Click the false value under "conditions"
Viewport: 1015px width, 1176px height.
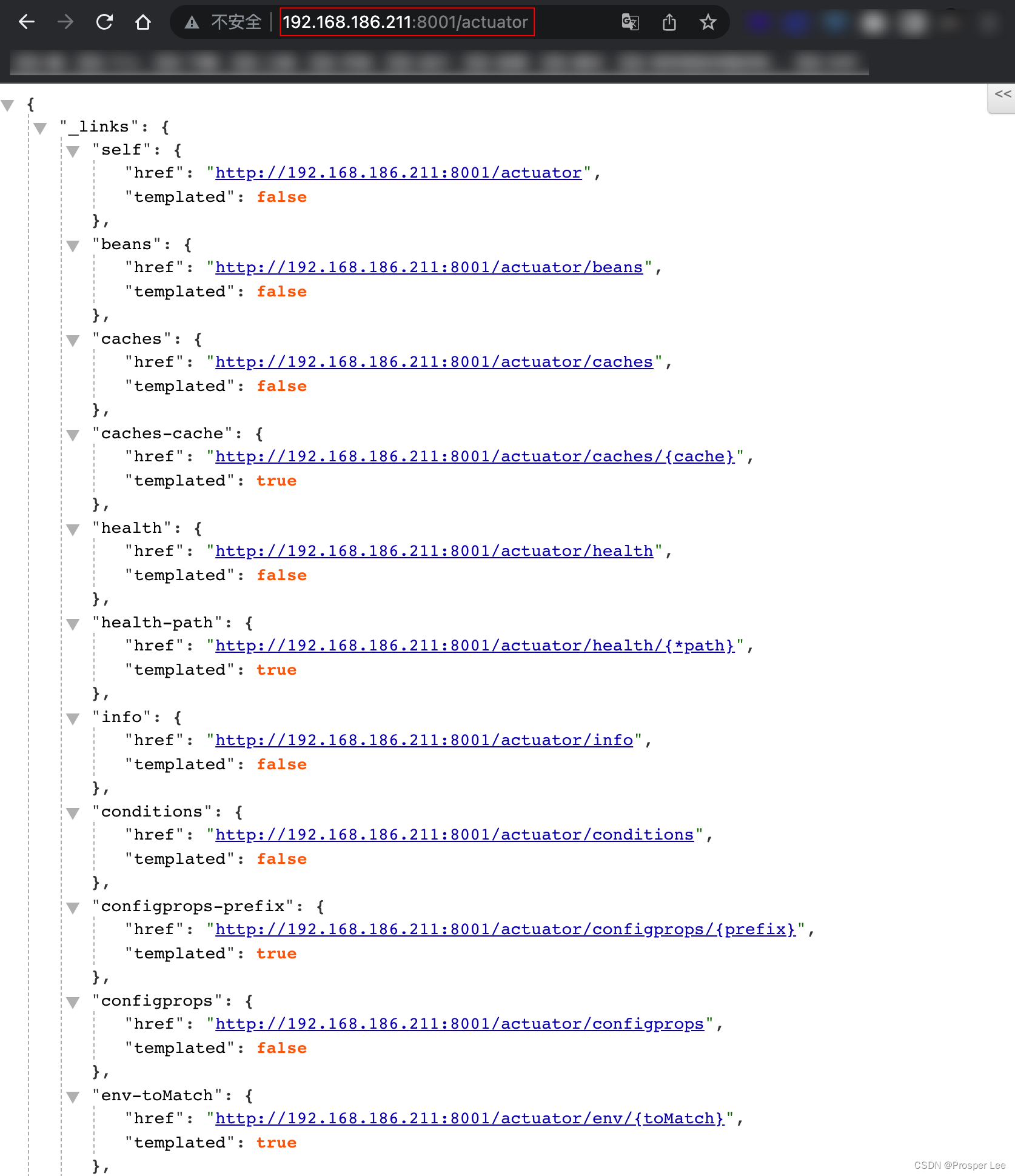click(x=281, y=859)
